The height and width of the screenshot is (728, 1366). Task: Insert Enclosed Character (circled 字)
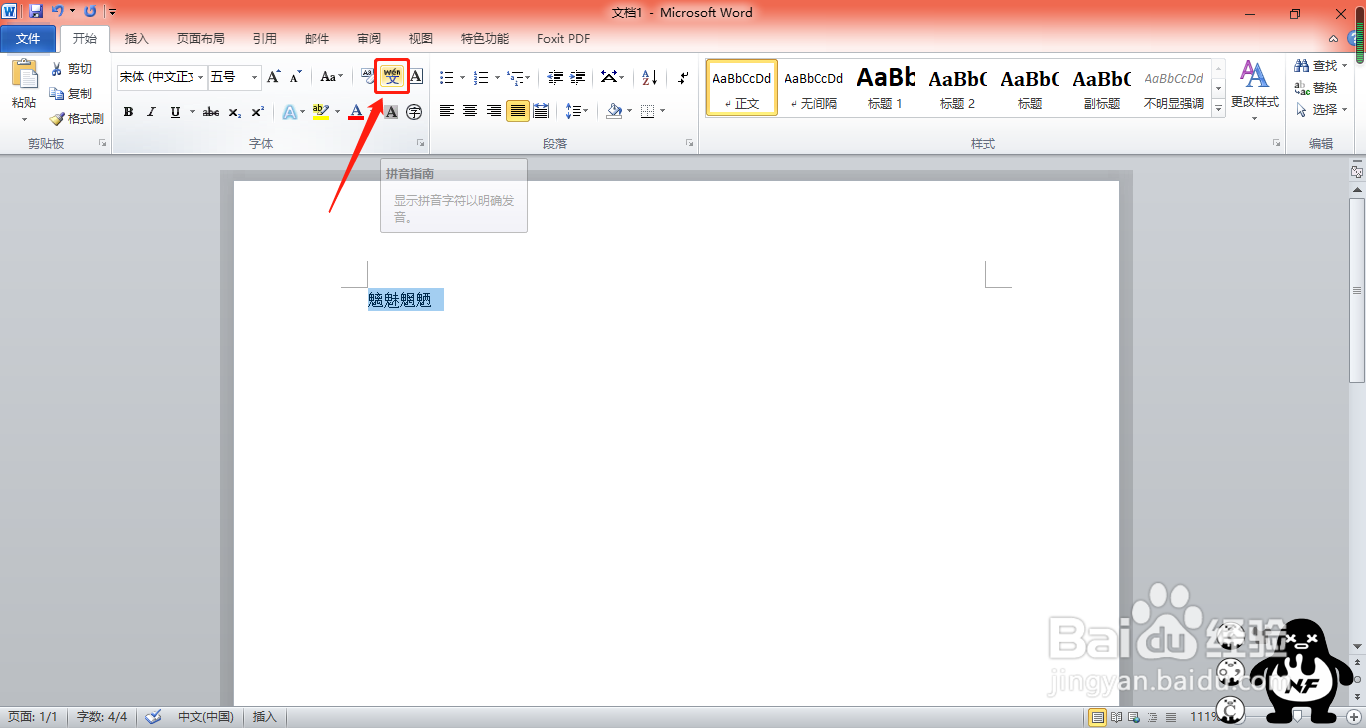tap(414, 112)
